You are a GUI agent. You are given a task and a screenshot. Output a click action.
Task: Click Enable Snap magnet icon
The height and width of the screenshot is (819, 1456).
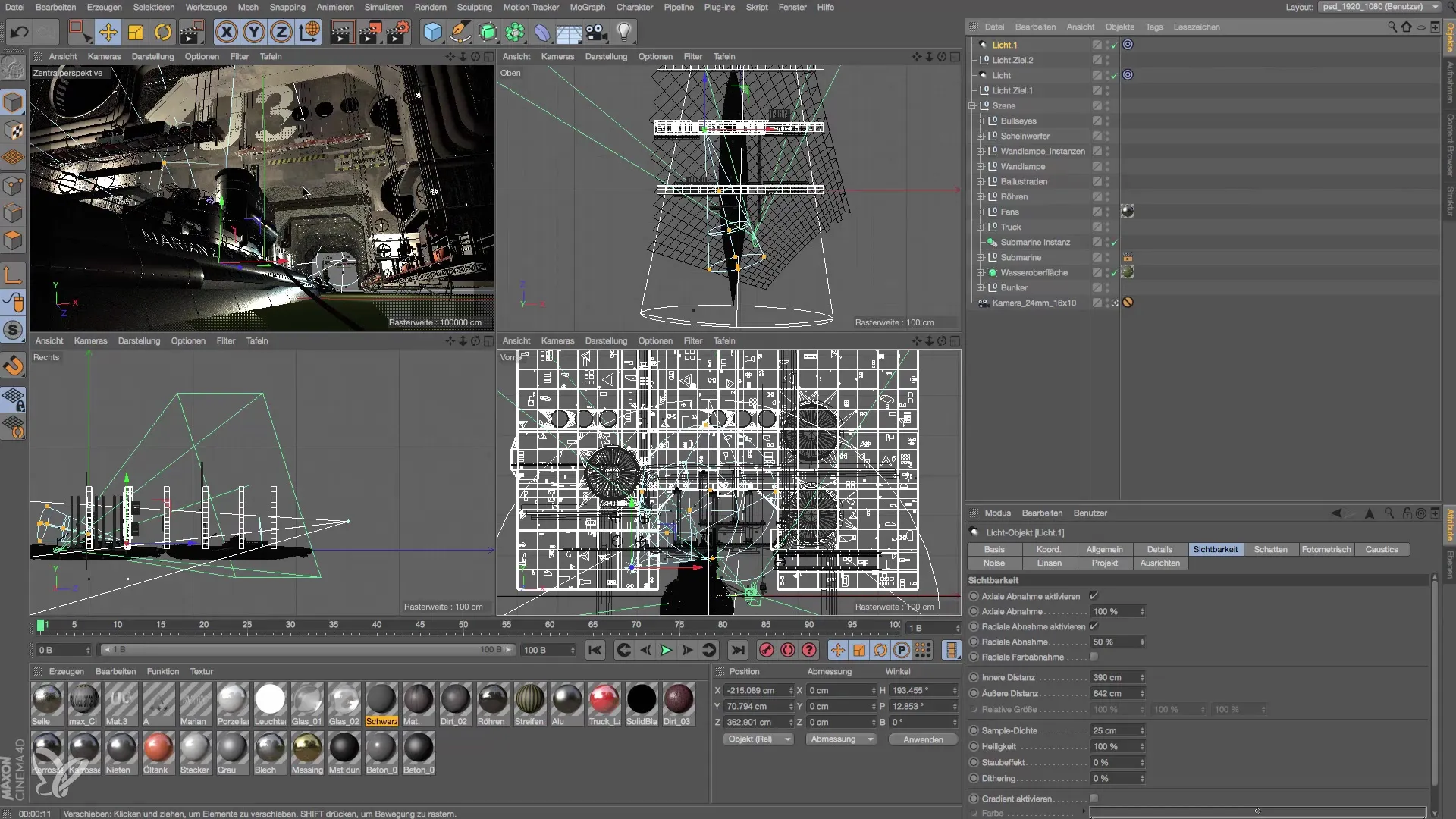13,366
